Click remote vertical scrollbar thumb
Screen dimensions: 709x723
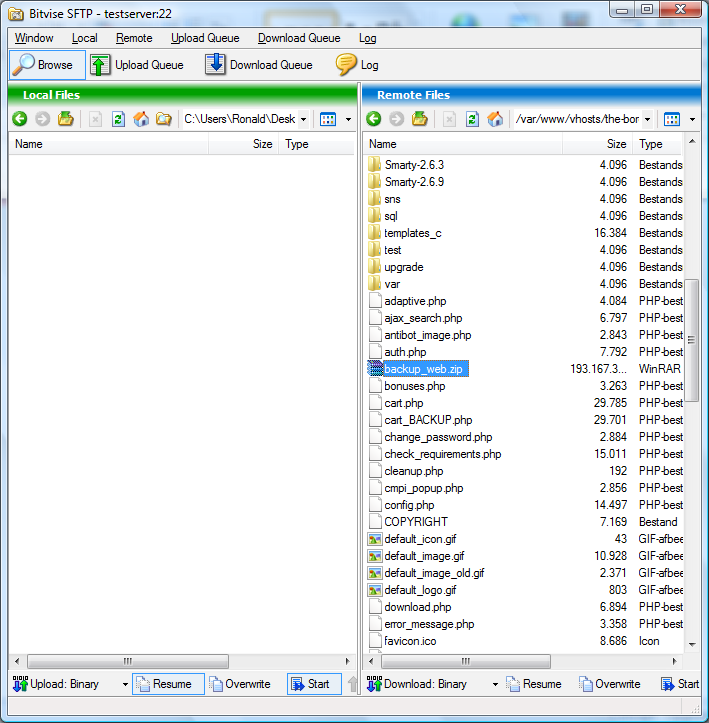click(691, 340)
